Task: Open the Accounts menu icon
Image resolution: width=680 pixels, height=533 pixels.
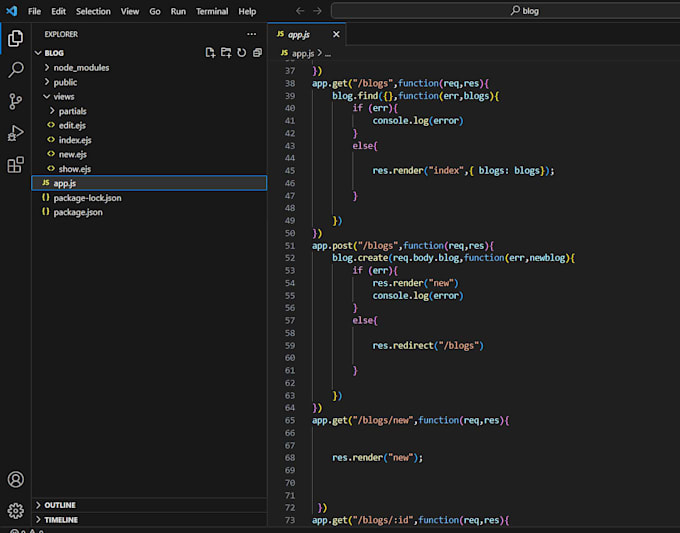Action: point(16,479)
